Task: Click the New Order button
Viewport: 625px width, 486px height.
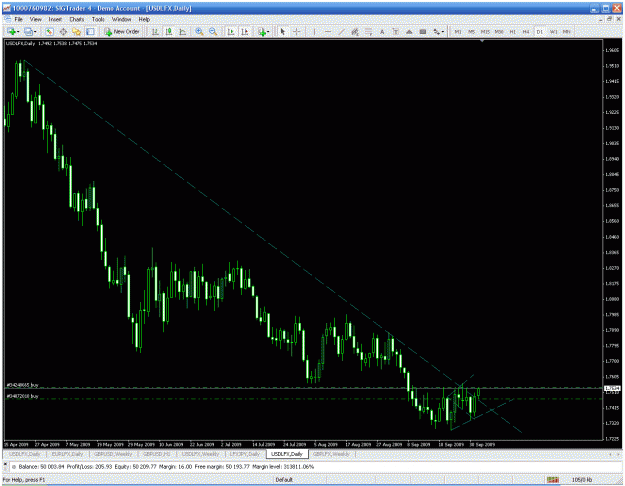Action: point(122,31)
